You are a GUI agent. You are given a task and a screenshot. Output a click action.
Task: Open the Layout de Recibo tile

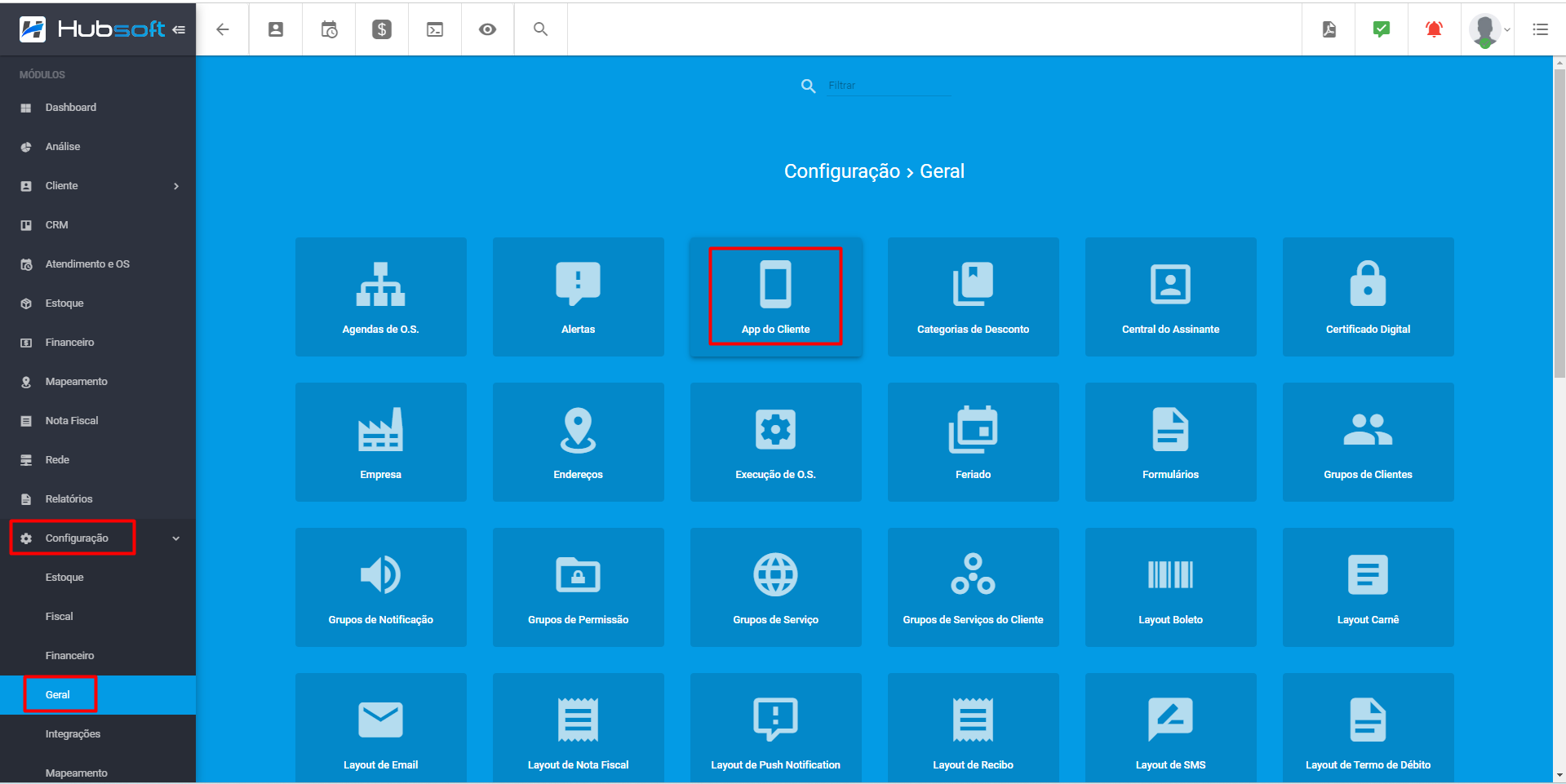click(973, 728)
